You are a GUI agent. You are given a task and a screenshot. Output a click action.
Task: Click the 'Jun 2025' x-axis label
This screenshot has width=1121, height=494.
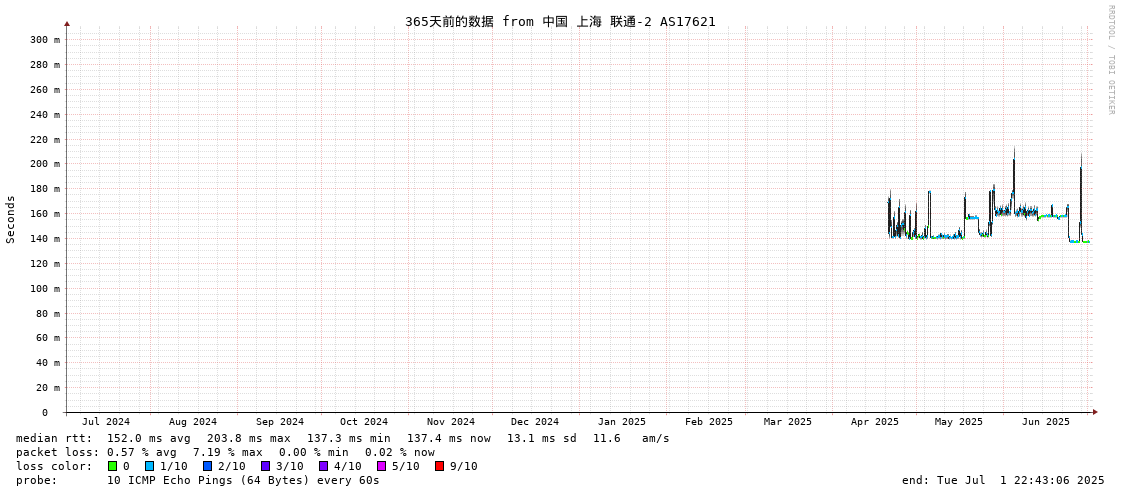tap(1046, 422)
